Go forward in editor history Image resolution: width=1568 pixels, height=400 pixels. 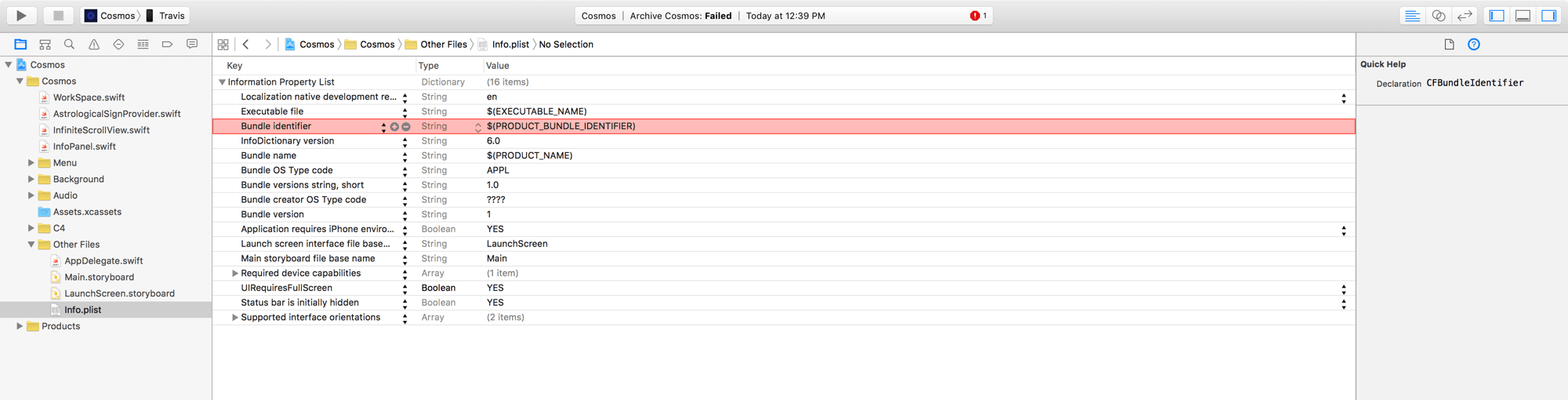[x=268, y=45]
